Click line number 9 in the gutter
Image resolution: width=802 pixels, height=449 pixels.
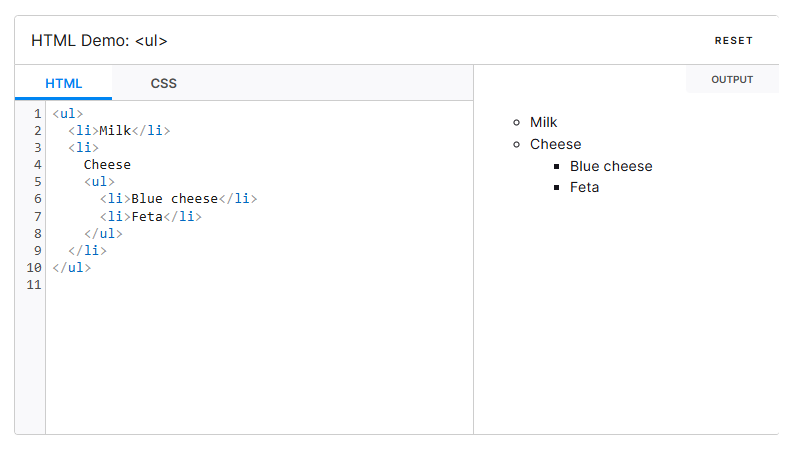(37, 250)
